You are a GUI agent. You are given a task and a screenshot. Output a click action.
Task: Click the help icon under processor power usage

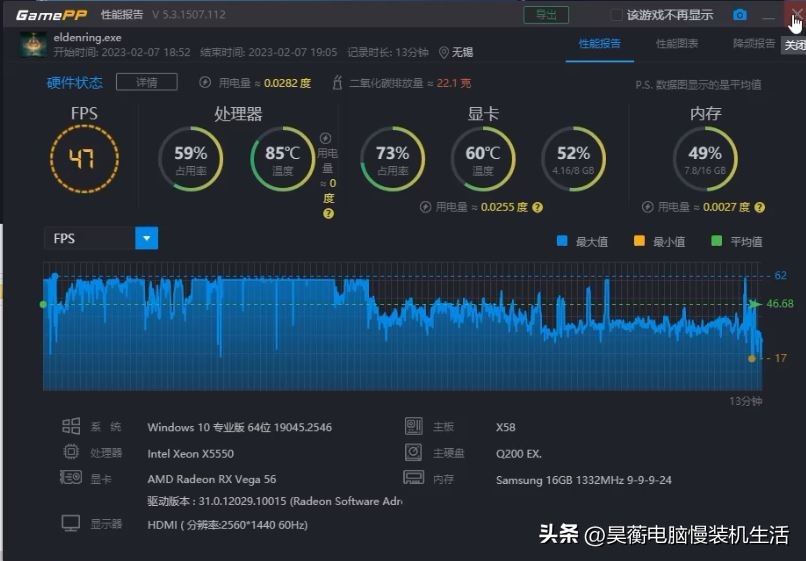tap(328, 213)
